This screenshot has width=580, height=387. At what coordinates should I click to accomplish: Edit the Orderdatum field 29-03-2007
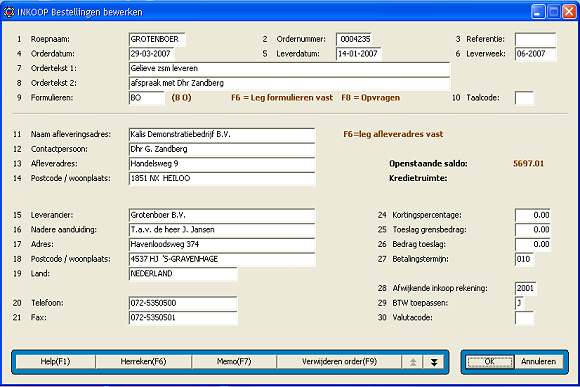[152, 54]
